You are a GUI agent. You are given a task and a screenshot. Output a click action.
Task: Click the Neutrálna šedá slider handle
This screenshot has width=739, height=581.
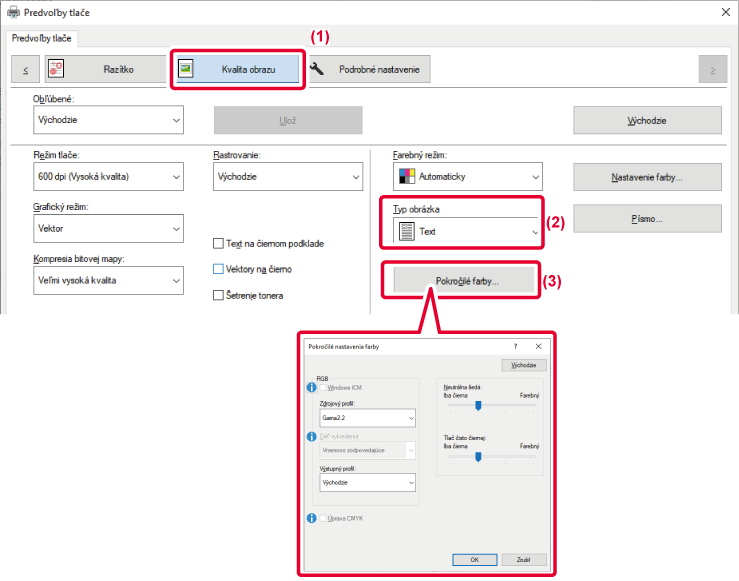click(479, 405)
